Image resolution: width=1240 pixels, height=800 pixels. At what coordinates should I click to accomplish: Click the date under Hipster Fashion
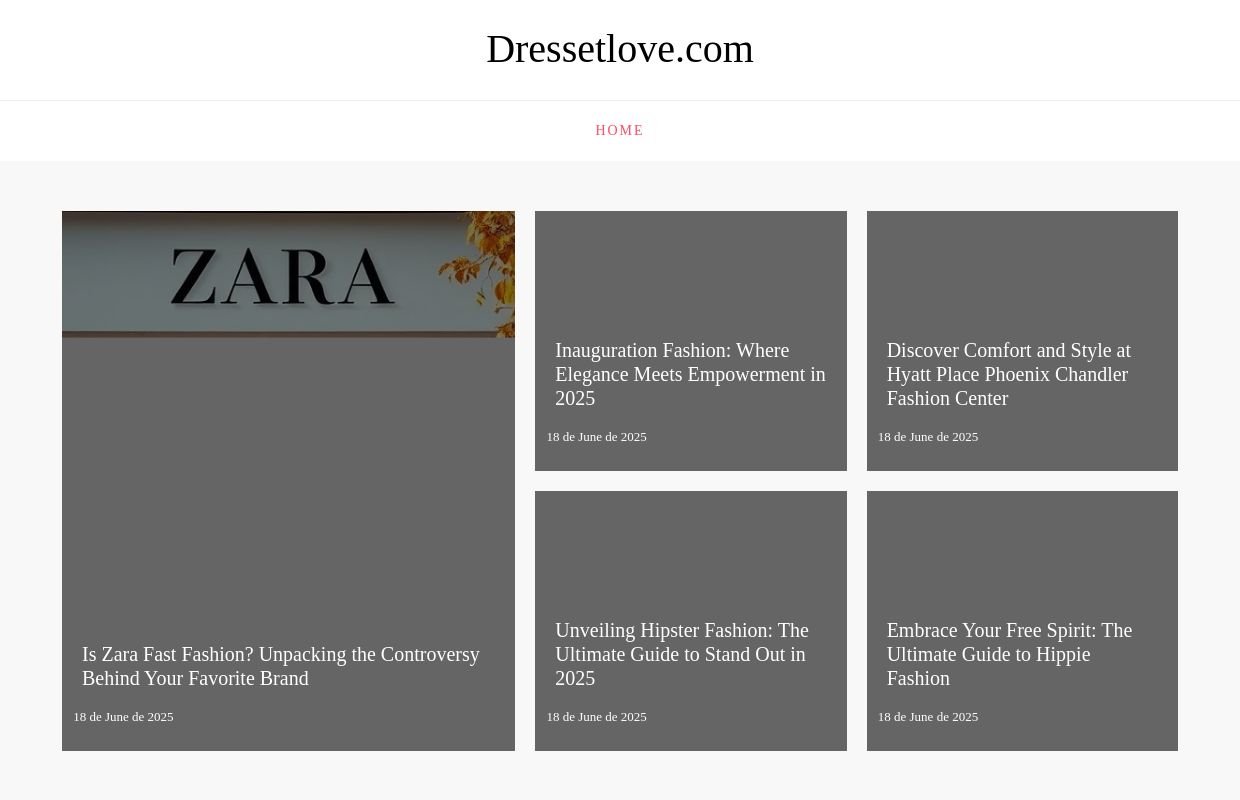(x=596, y=717)
